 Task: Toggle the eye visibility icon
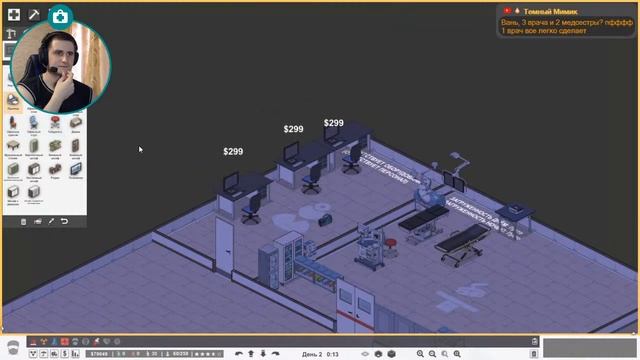pyautogui.click(x=365, y=354)
